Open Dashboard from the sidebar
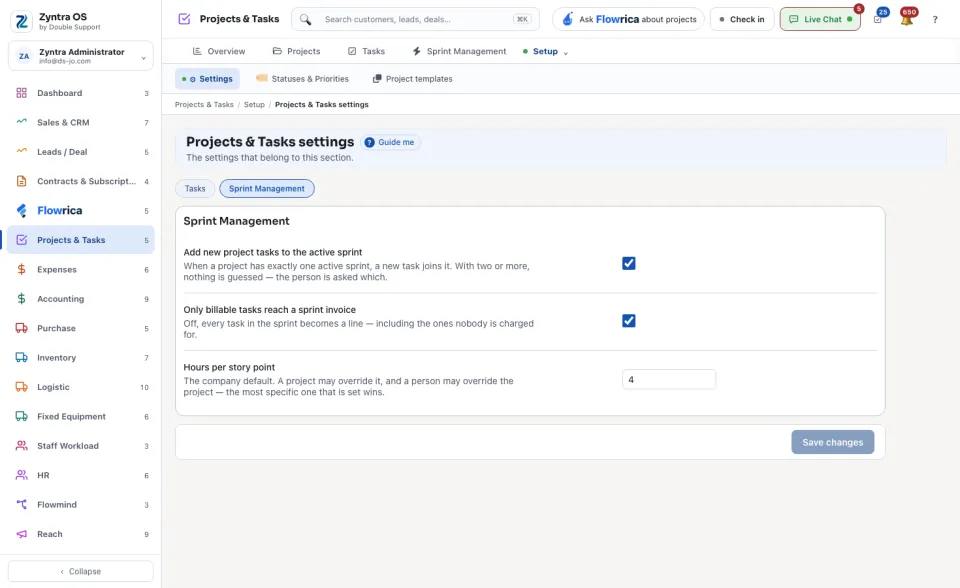Viewport: 960px width, 588px height. 81,93
